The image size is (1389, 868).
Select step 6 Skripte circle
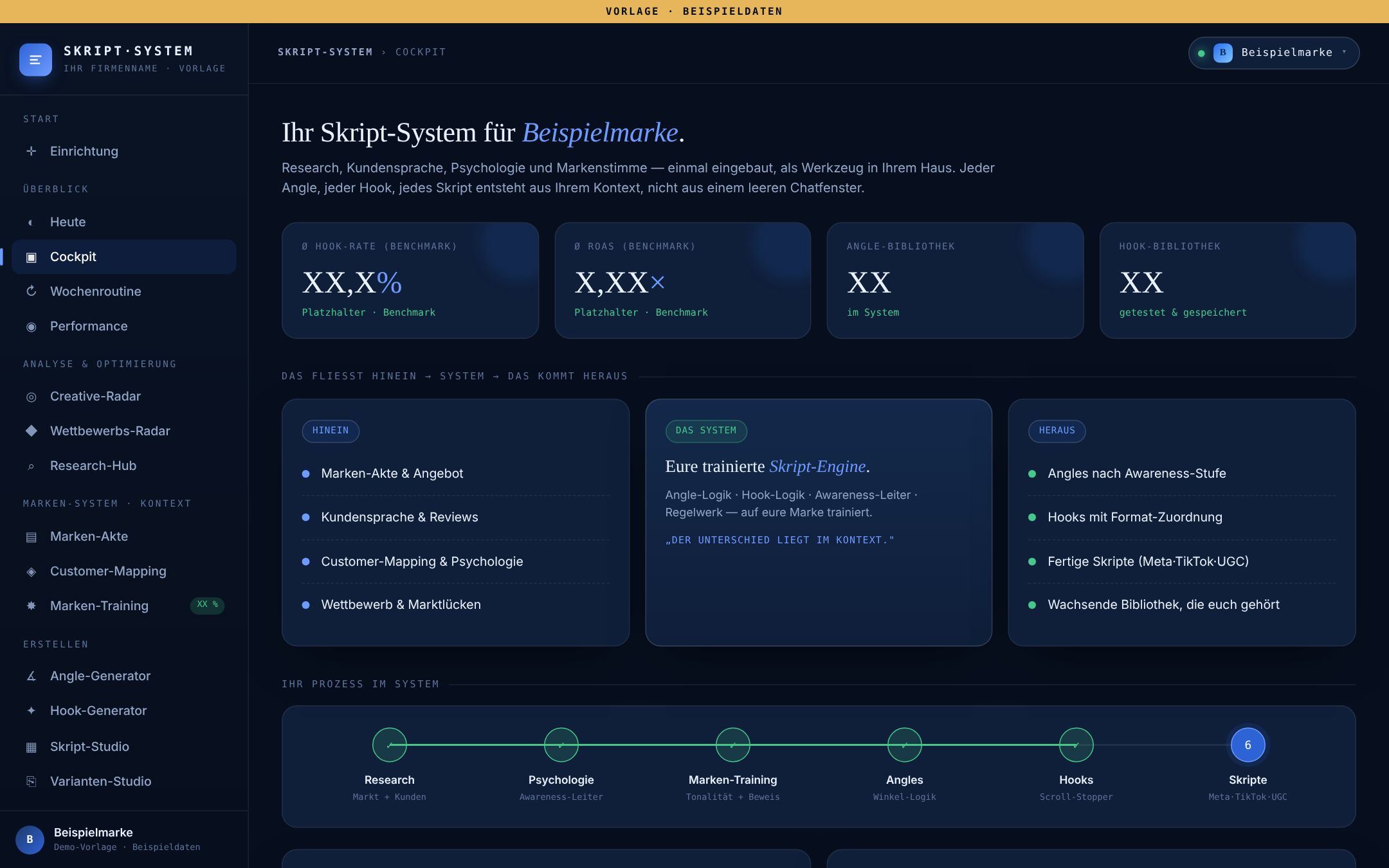click(1248, 745)
